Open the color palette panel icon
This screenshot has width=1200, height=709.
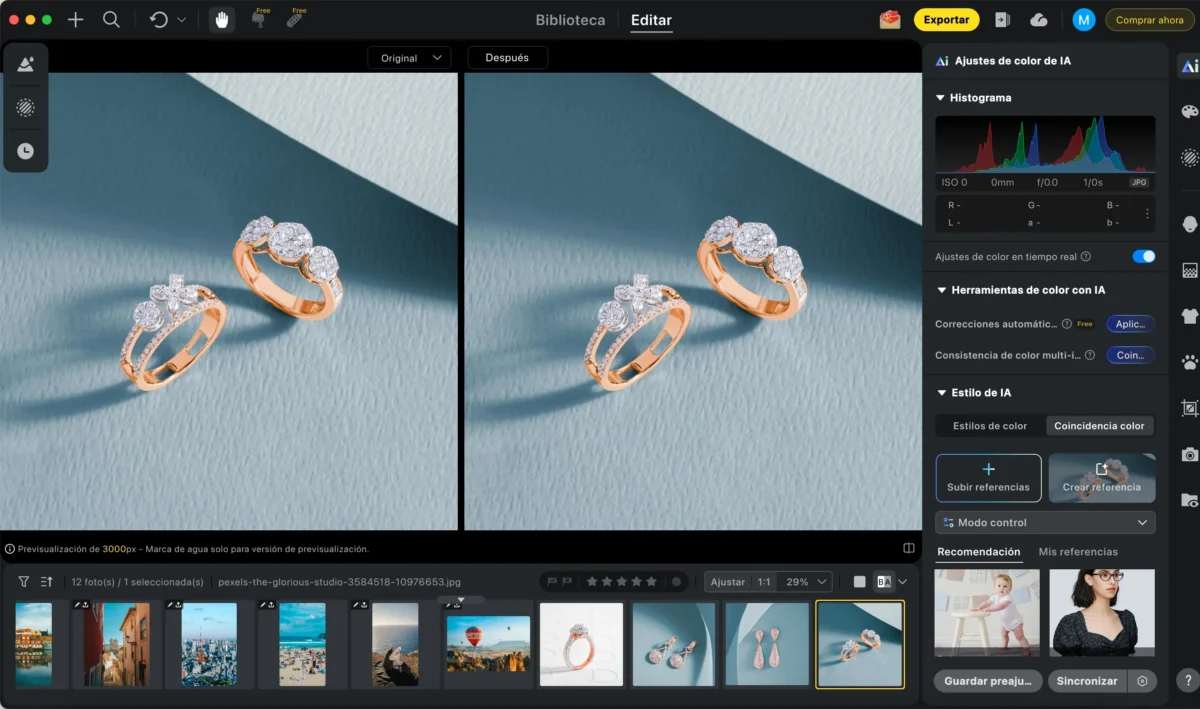point(1189,111)
